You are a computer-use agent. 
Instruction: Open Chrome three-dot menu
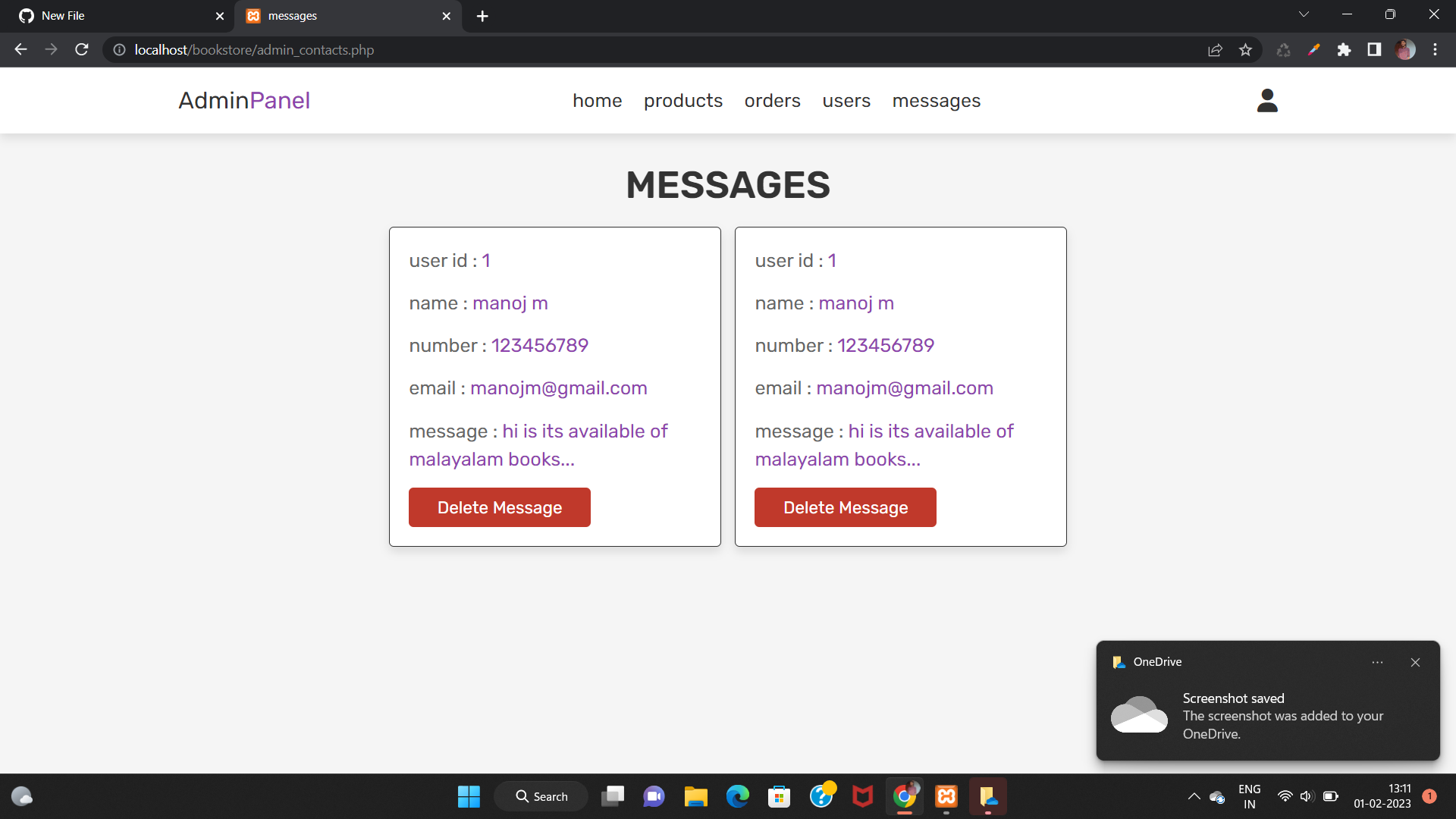[1435, 50]
